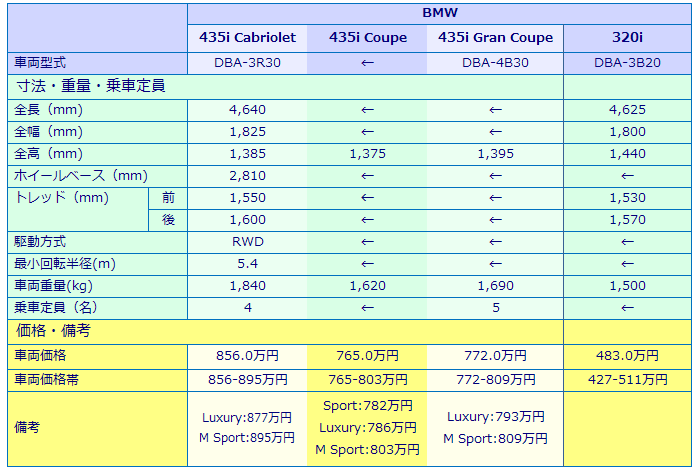Click the トレッド (mm) row label

coord(78,209)
